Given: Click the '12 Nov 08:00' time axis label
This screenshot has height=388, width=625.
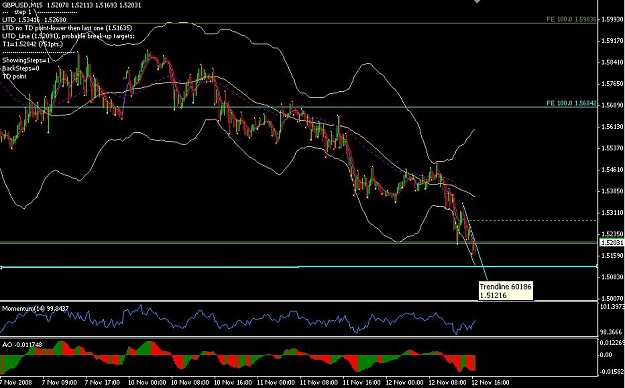Looking at the screenshot, I should (448, 382).
